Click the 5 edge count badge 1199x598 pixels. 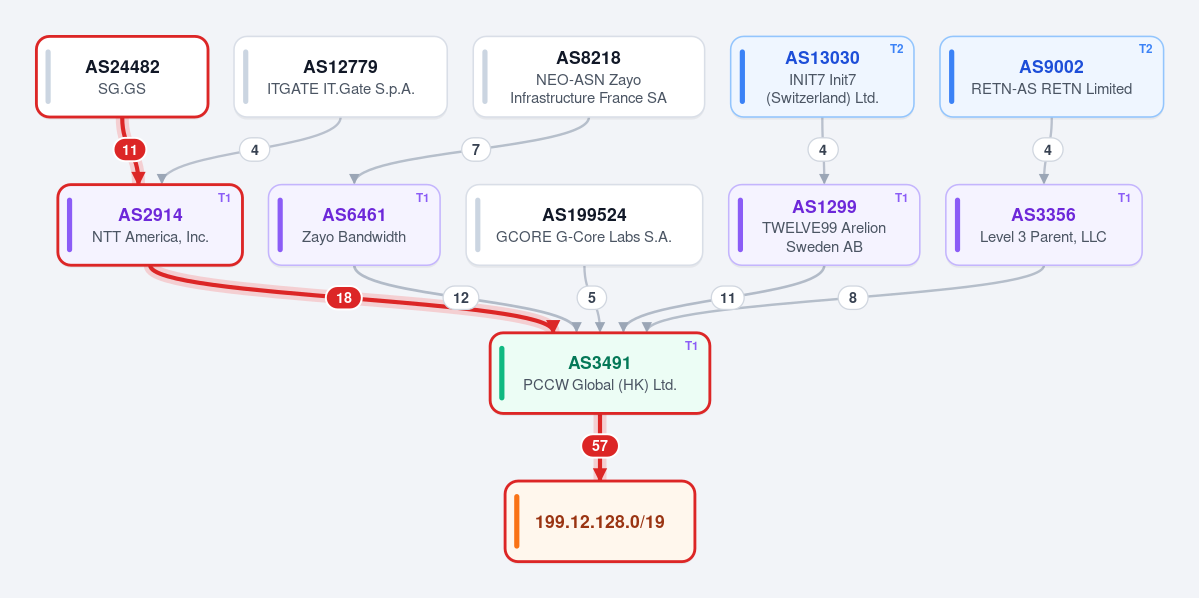tap(592, 298)
